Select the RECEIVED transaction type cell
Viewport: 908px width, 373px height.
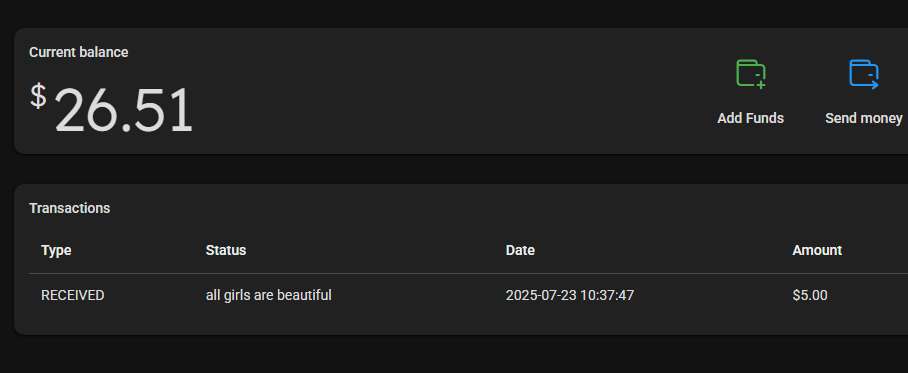[x=72, y=295]
